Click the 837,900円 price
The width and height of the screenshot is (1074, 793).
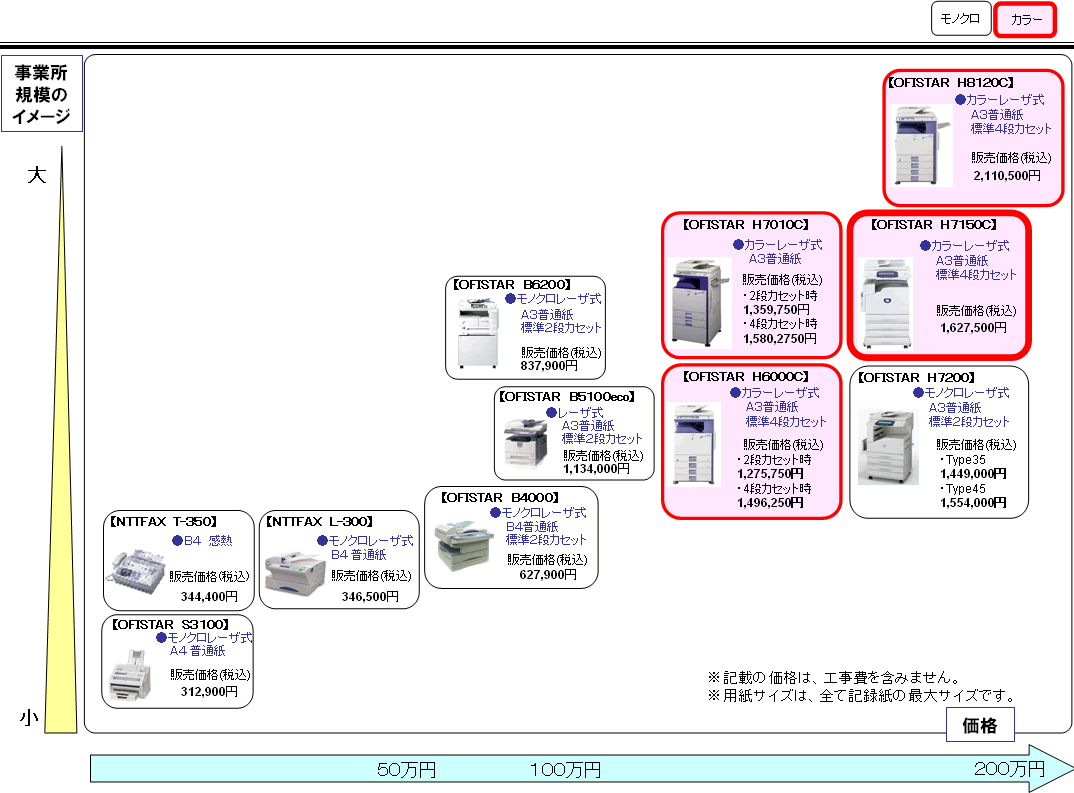click(x=549, y=366)
